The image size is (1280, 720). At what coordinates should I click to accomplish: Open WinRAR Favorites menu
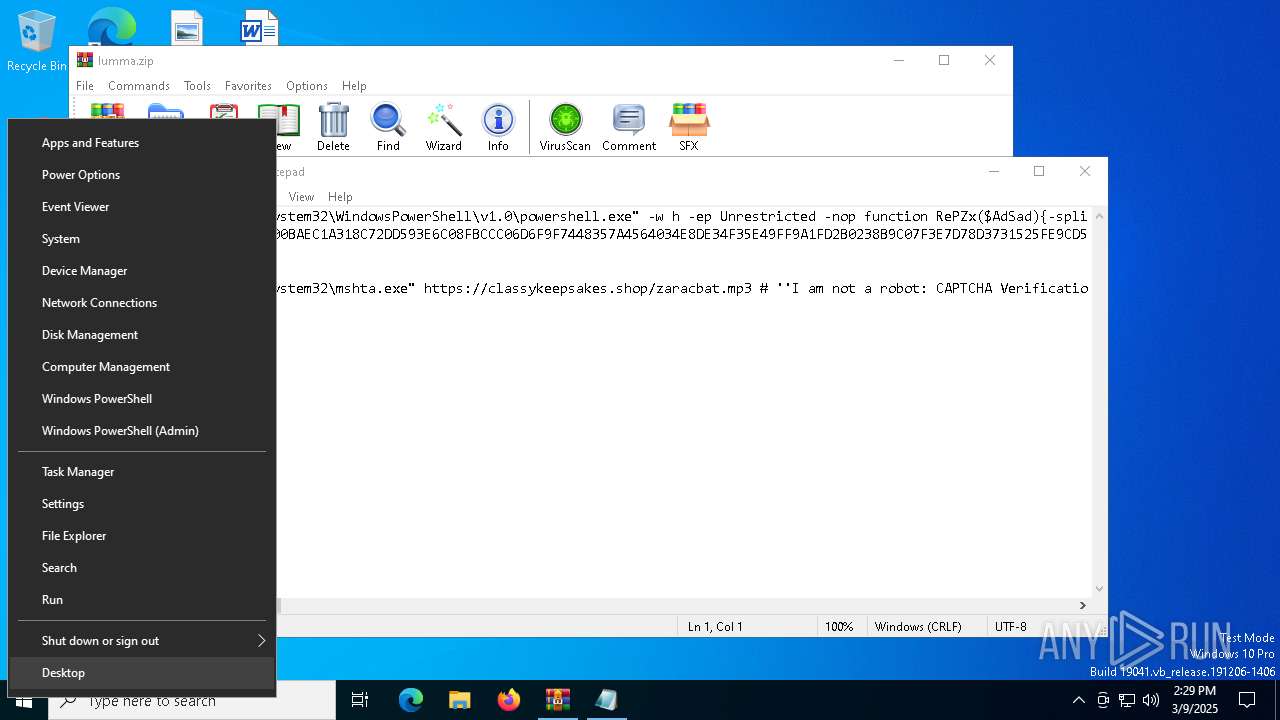(248, 86)
